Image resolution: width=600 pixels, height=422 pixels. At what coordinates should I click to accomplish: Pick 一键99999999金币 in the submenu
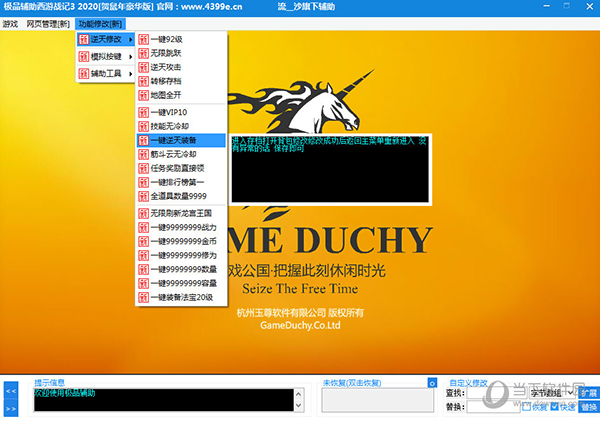click(x=181, y=241)
